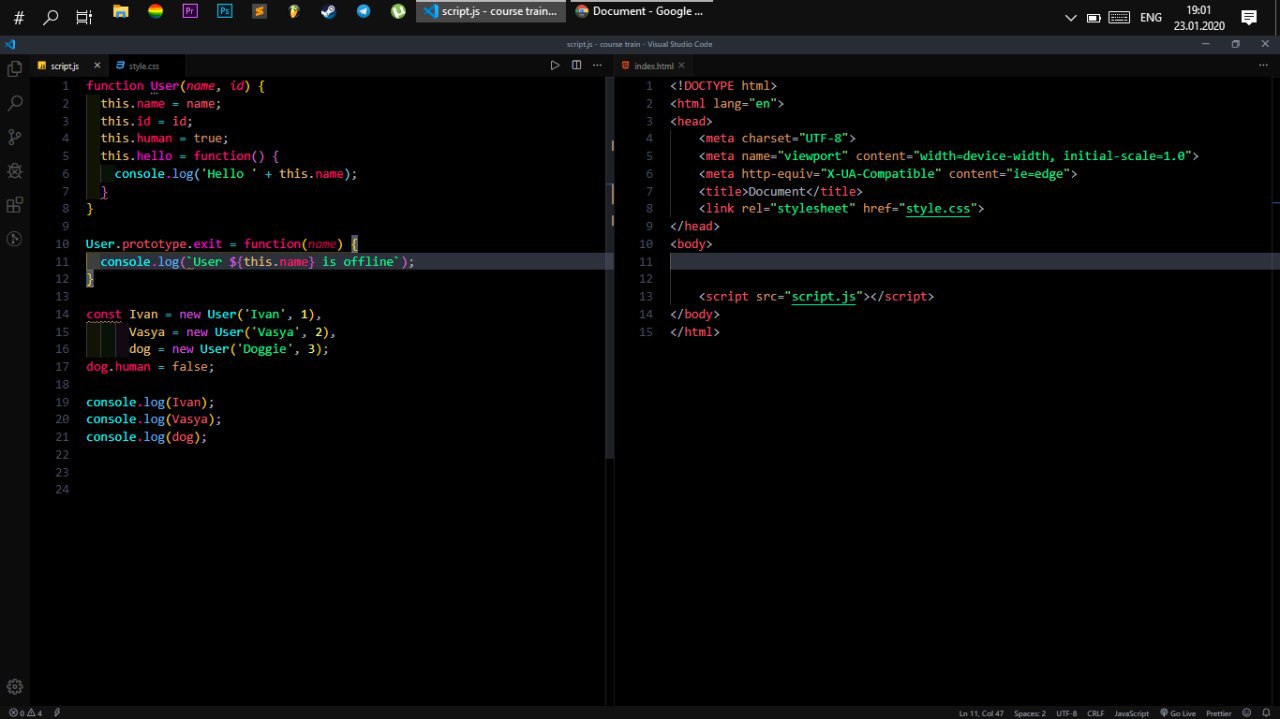Image resolution: width=1280 pixels, height=719 pixels.
Task: Switch to the style.css tab
Action: [143, 66]
